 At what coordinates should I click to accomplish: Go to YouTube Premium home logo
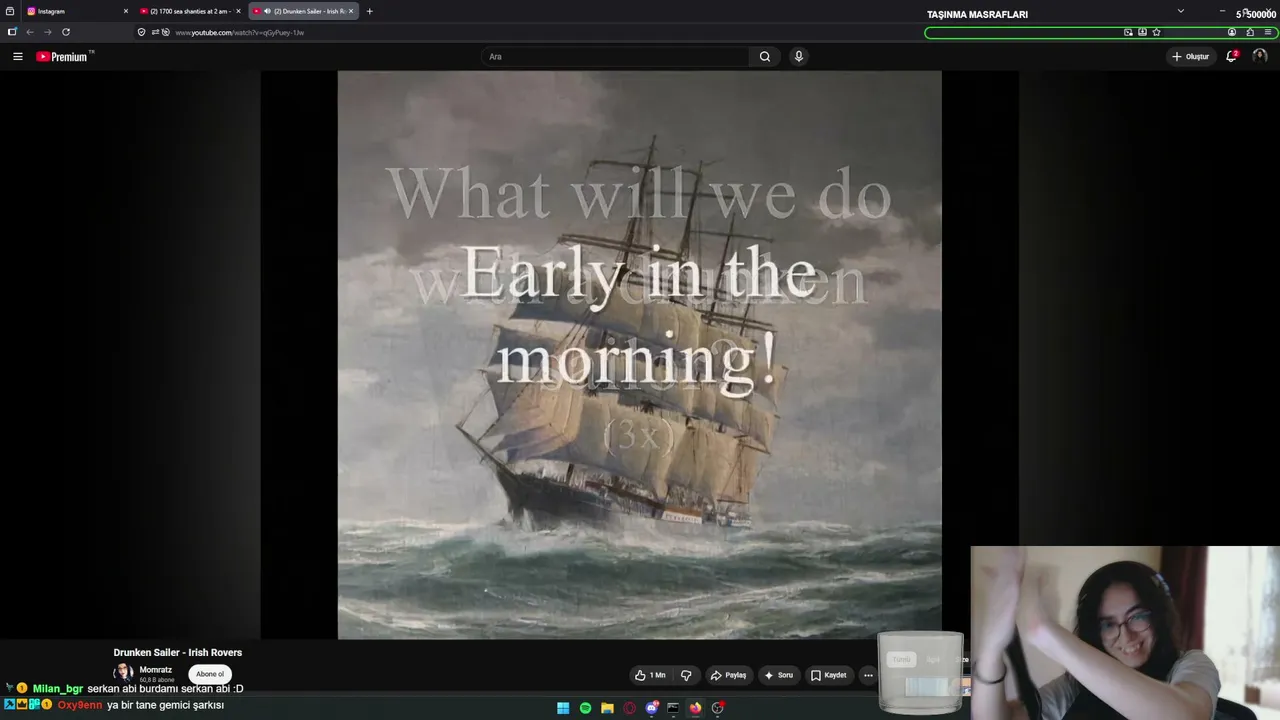64,57
